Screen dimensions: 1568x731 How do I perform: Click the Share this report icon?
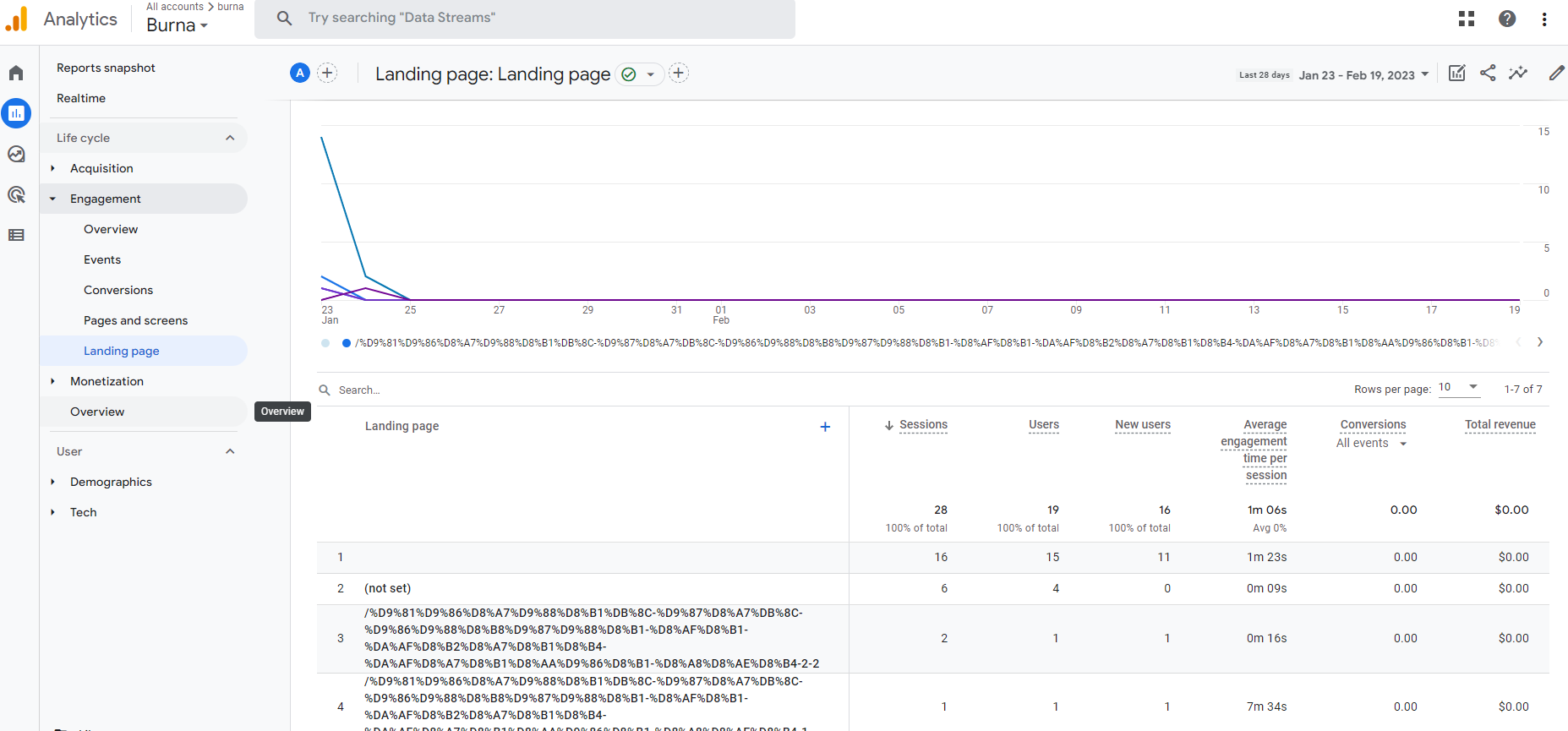point(1488,74)
